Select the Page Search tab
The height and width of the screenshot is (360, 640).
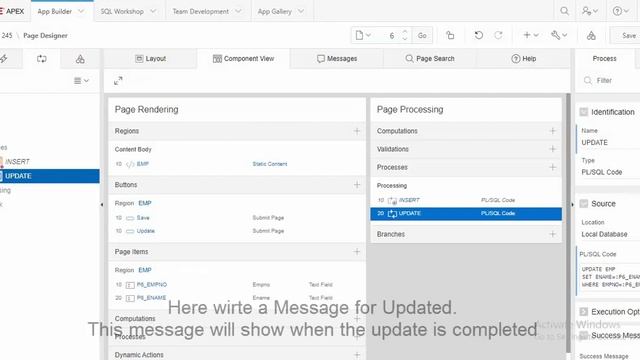pos(430,59)
